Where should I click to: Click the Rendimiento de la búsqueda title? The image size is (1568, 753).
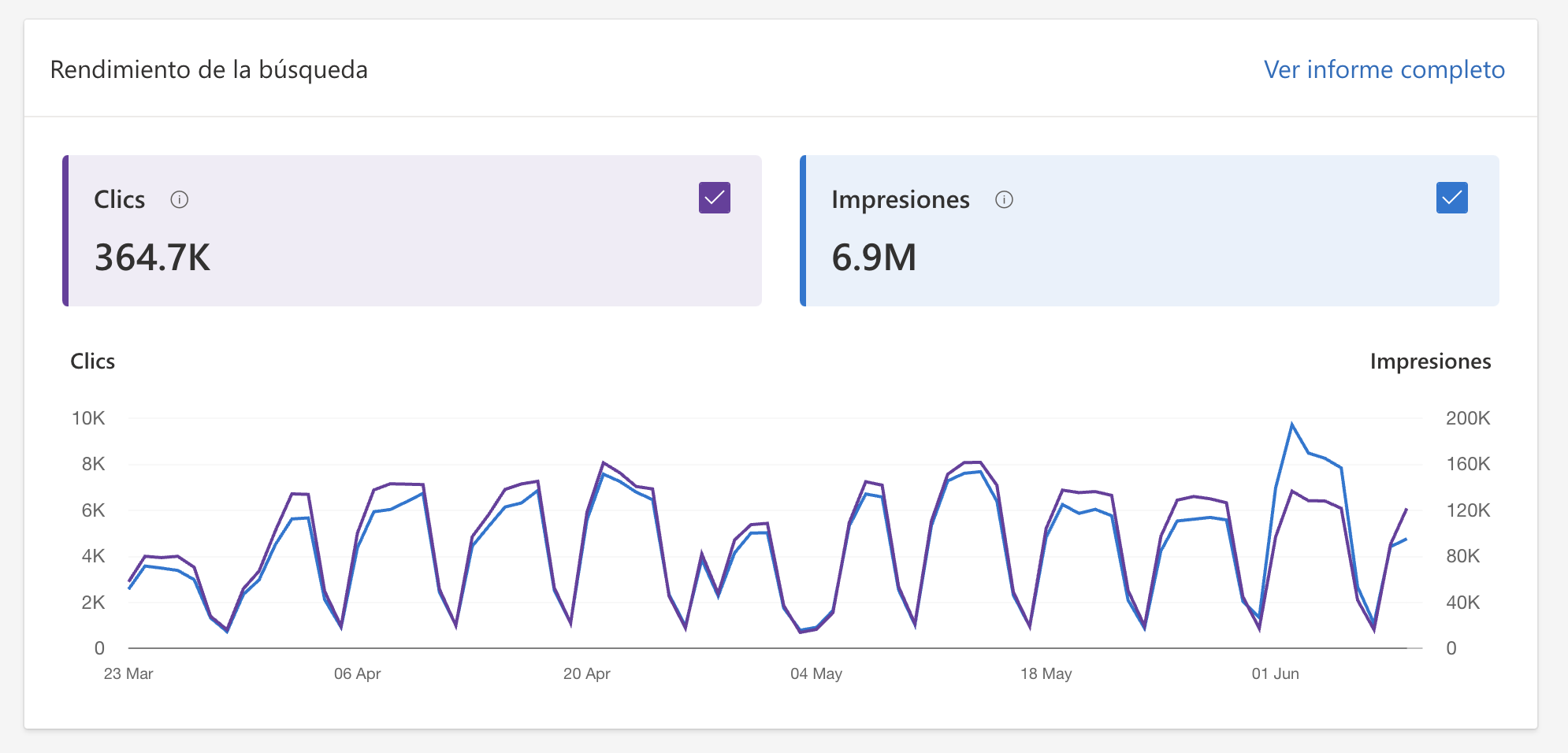(x=209, y=69)
